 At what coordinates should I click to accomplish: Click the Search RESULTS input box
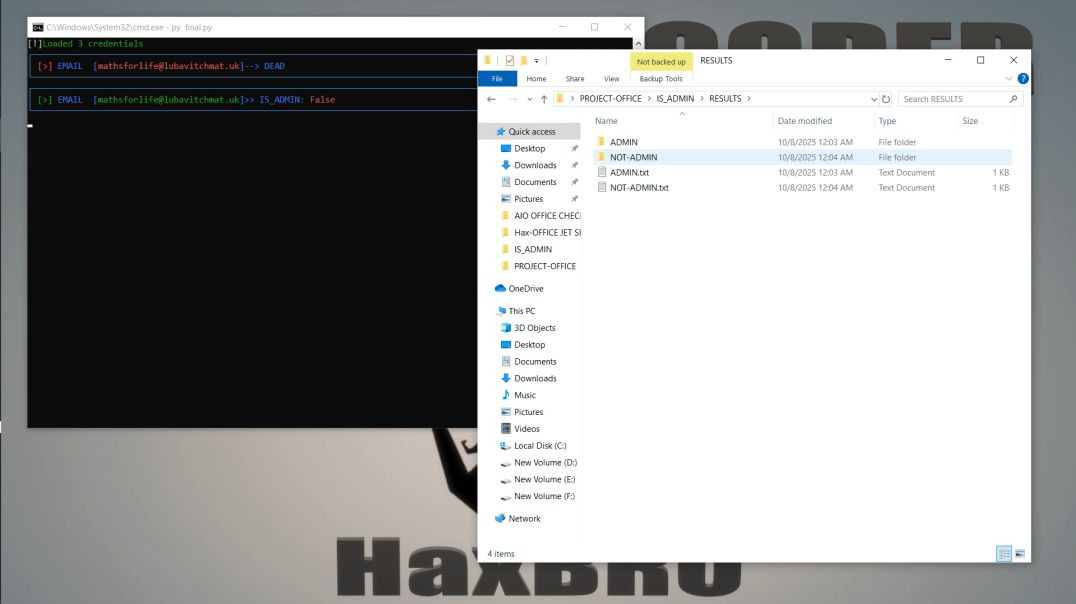coord(952,99)
